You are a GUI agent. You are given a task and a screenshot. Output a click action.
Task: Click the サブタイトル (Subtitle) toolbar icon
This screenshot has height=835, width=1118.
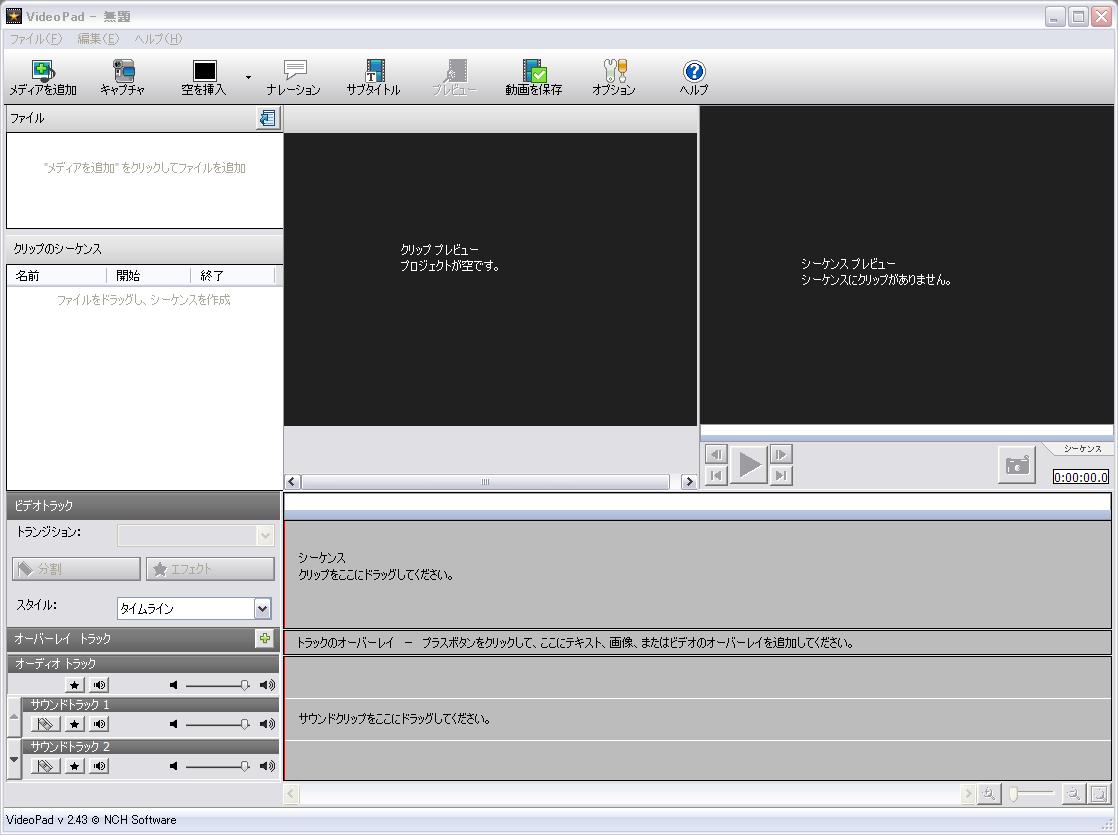click(x=374, y=77)
